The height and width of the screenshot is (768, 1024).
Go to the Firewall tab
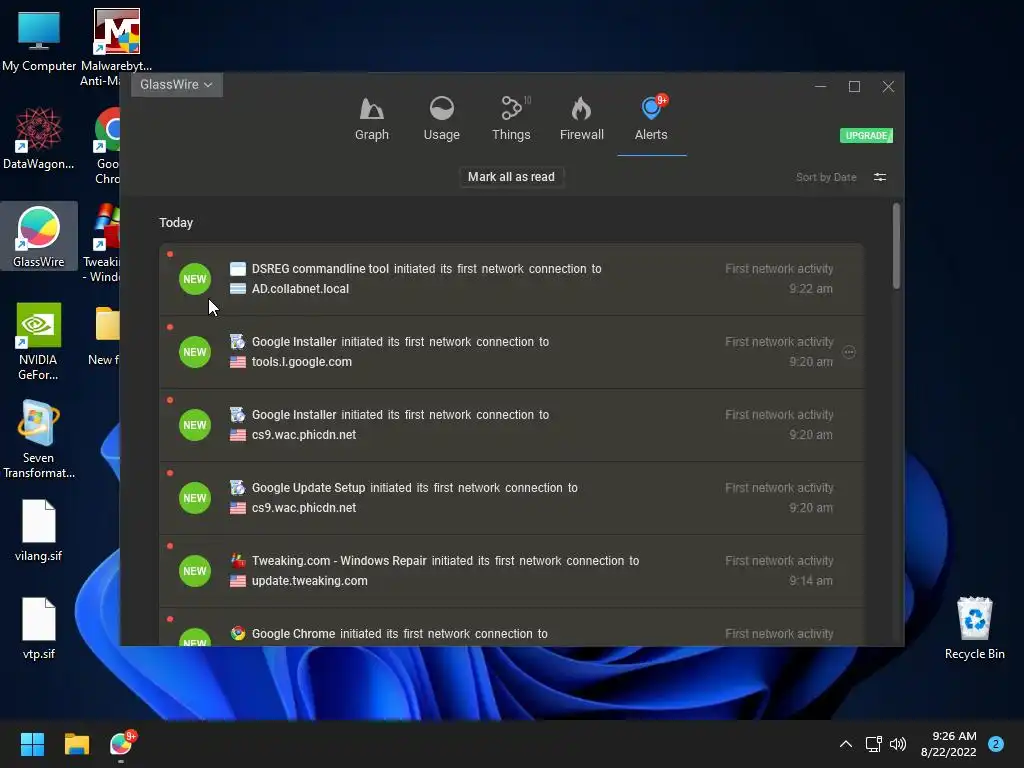coord(581,119)
